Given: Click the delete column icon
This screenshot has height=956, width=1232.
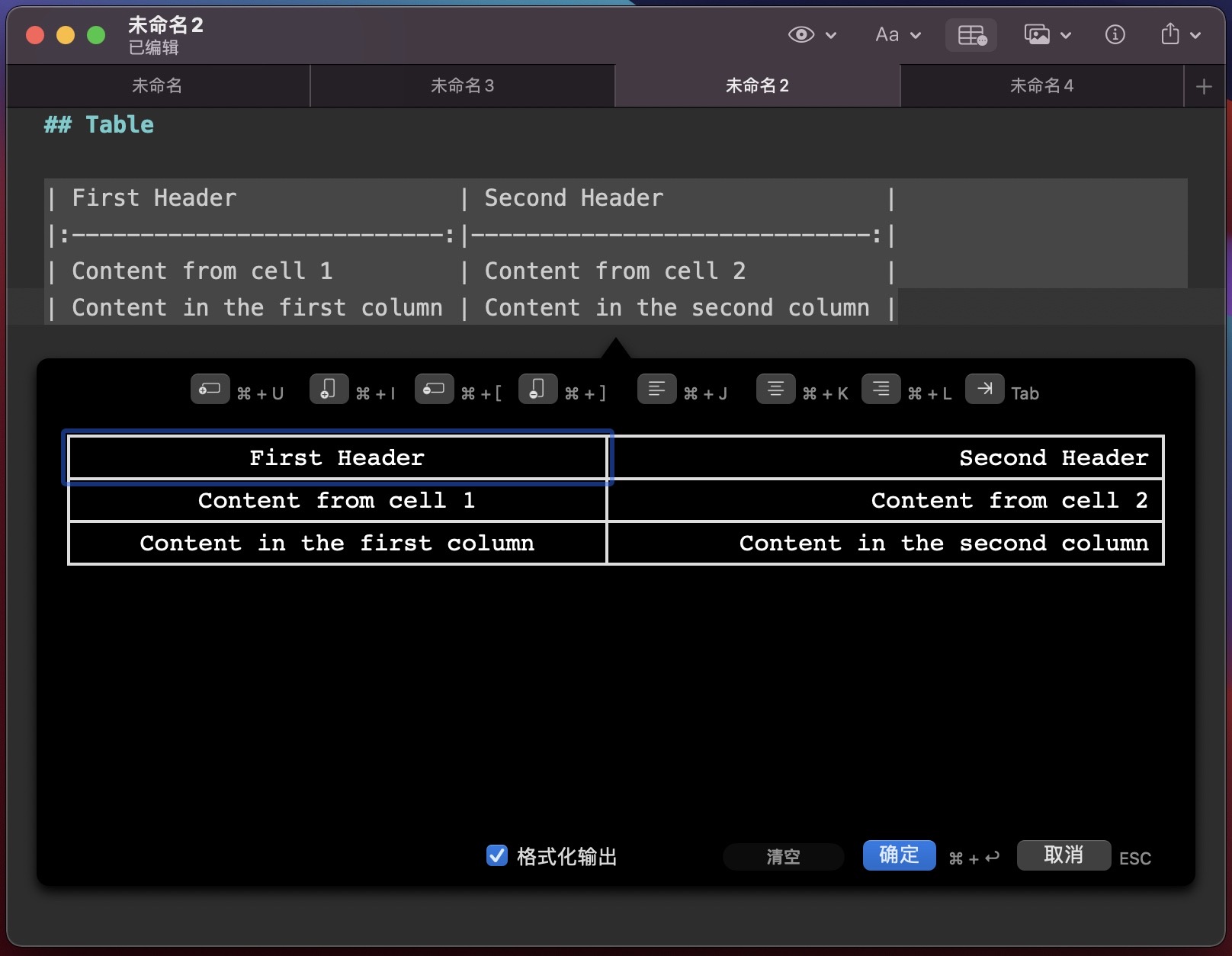Looking at the screenshot, I should click(x=537, y=389).
